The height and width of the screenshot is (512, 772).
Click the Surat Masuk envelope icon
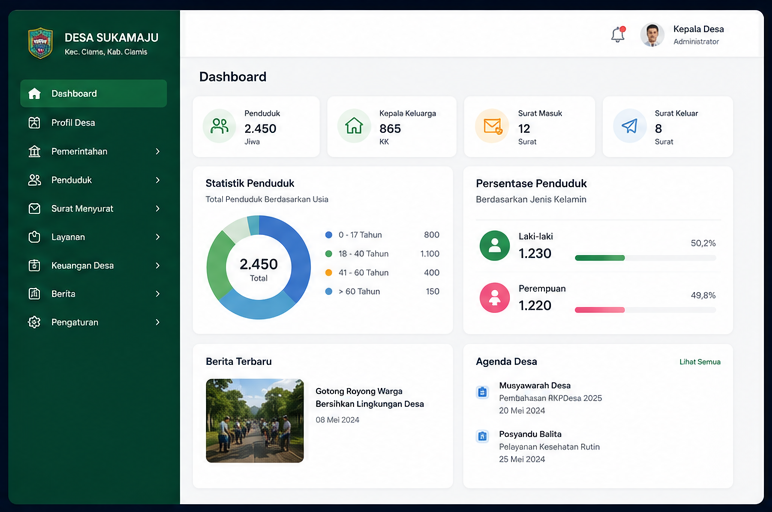pos(492,126)
